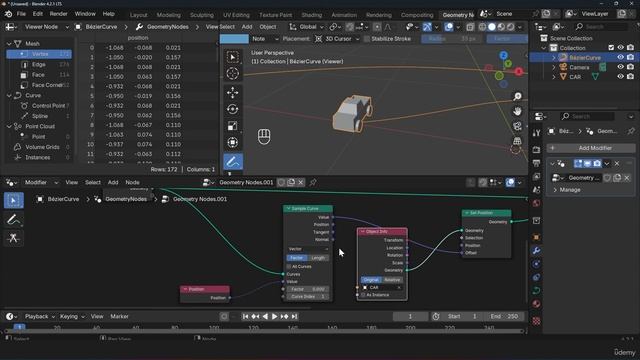Click Add Modifier button
The height and width of the screenshot is (360, 640).
591,148
